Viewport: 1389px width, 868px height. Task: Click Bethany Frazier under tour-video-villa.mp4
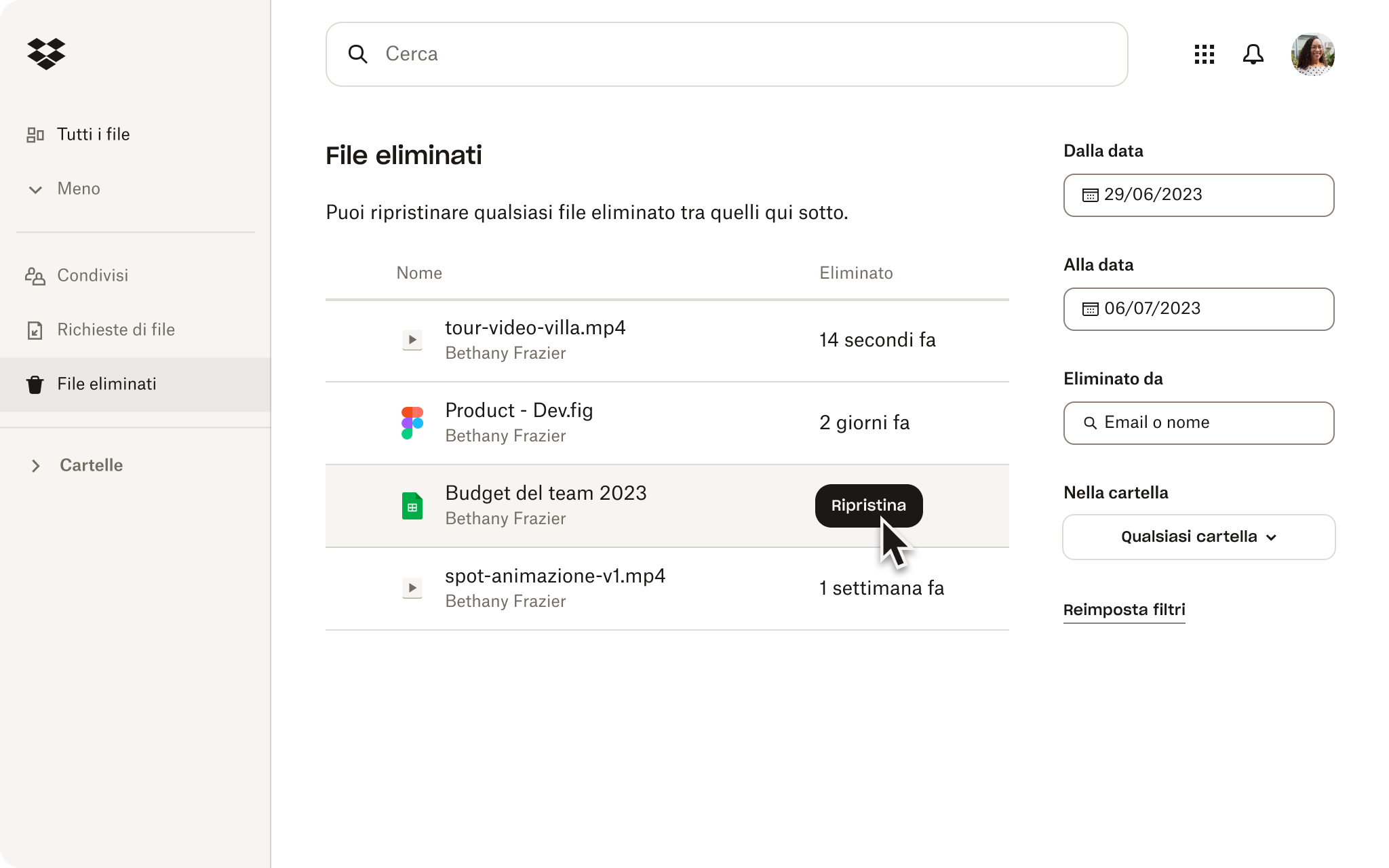point(505,353)
